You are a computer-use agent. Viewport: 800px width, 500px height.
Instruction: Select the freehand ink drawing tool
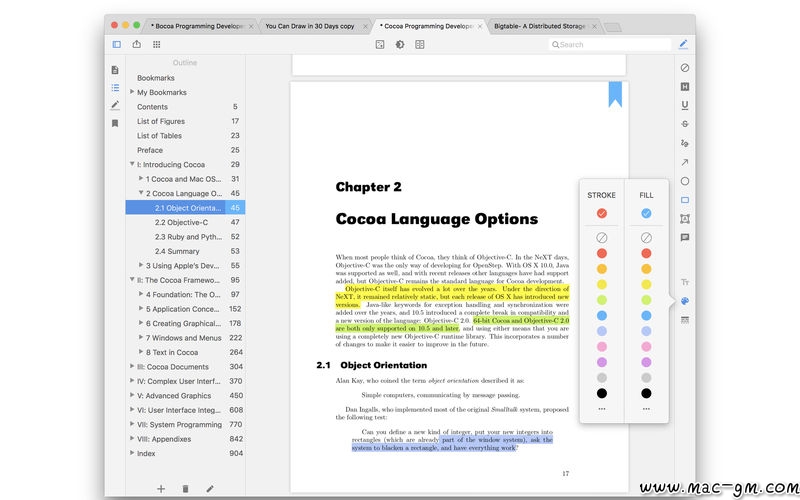685,143
